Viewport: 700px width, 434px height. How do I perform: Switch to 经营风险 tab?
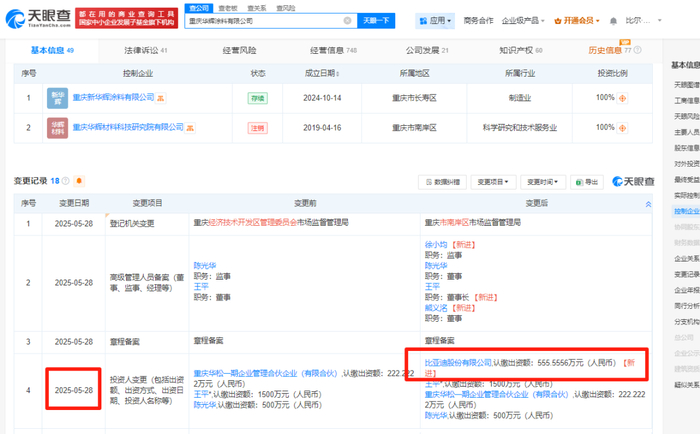pyautogui.click(x=239, y=50)
